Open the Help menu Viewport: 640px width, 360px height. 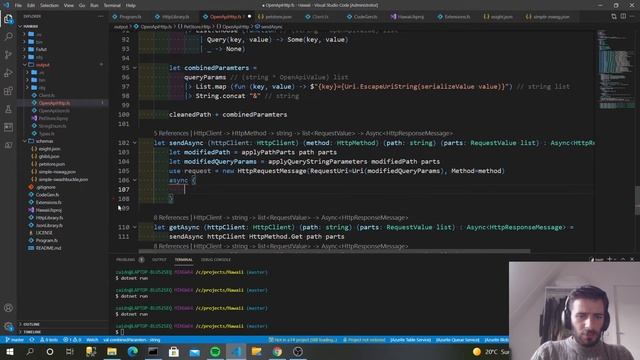pyautogui.click(x=131, y=5)
